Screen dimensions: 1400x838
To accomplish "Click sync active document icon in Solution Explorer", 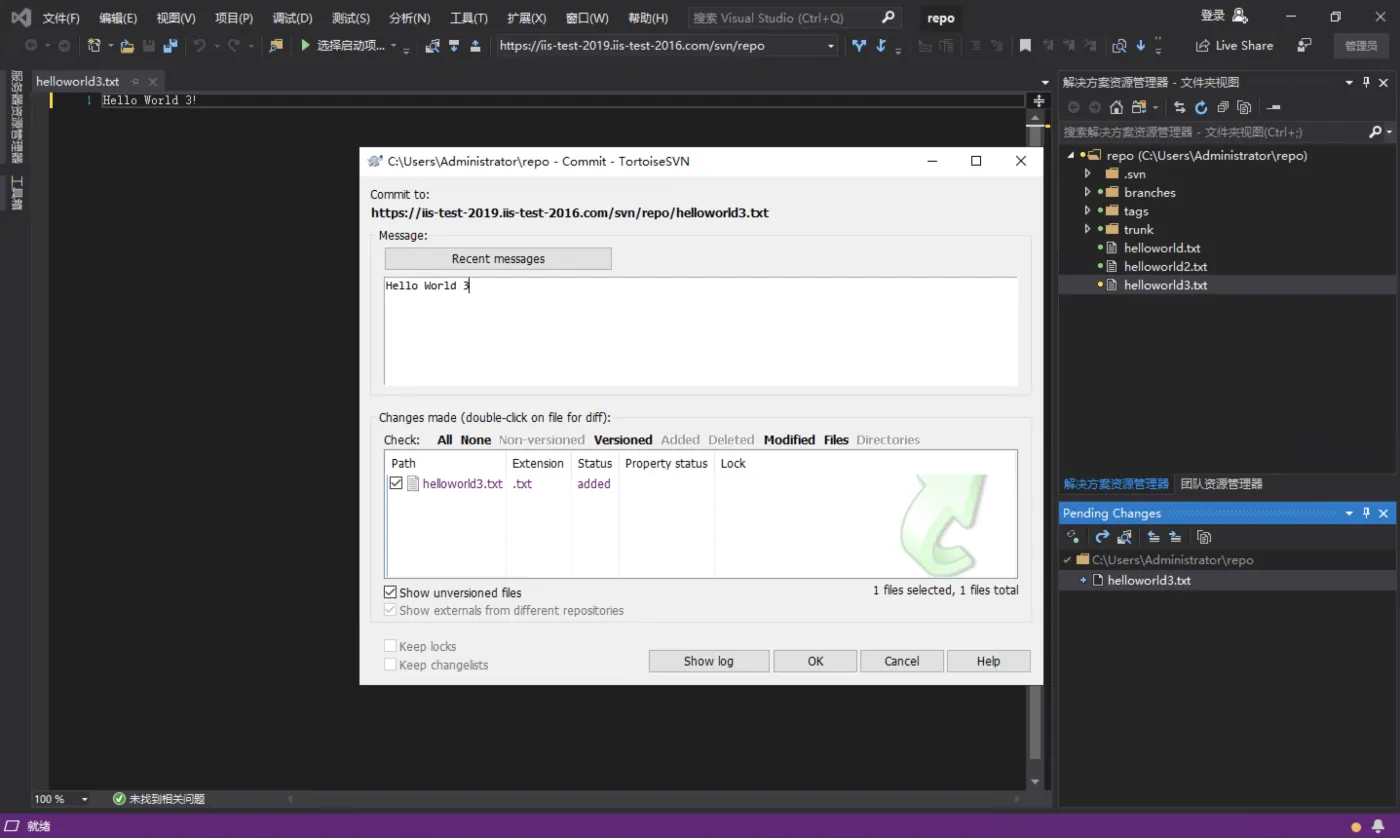I will [x=1180, y=107].
